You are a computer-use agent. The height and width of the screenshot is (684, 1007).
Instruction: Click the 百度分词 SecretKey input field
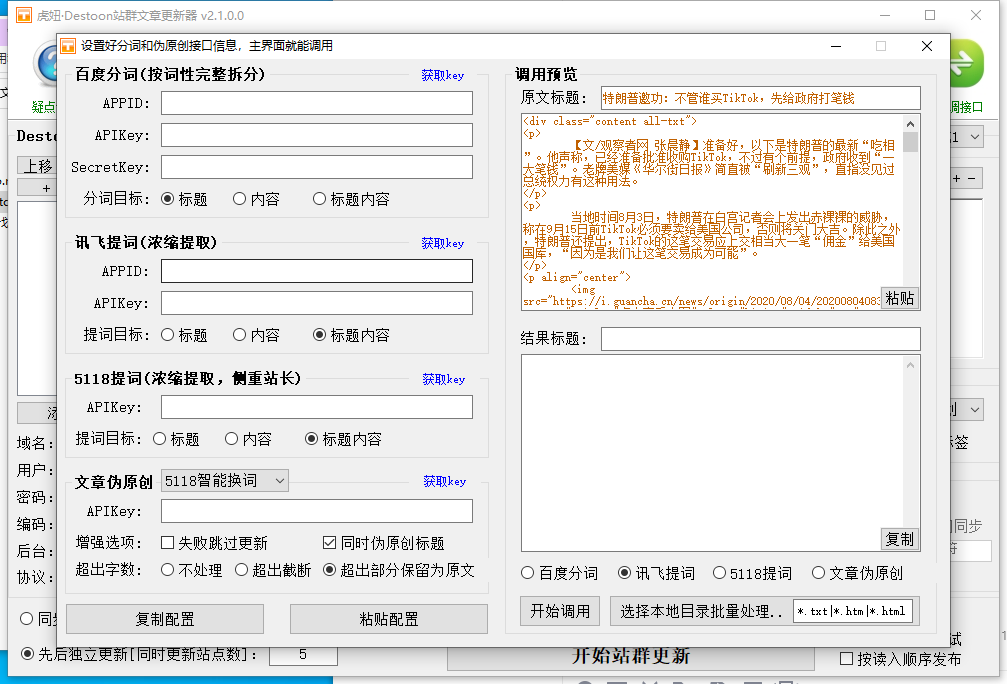pyautogui.click(x=317, y=167)
